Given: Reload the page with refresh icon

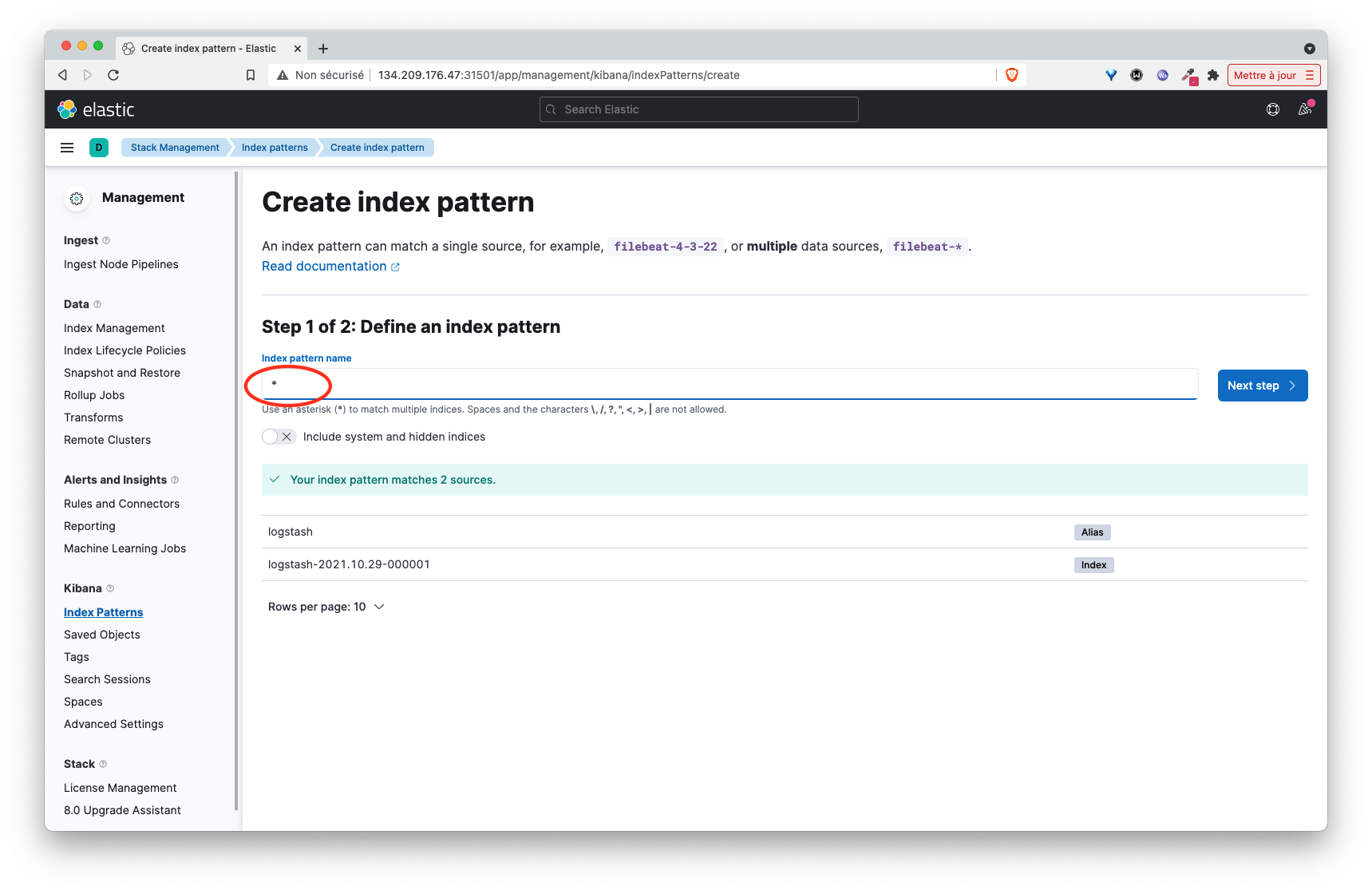Looking at the screenshot, I should pyautogui.click(x=113, y=75).
